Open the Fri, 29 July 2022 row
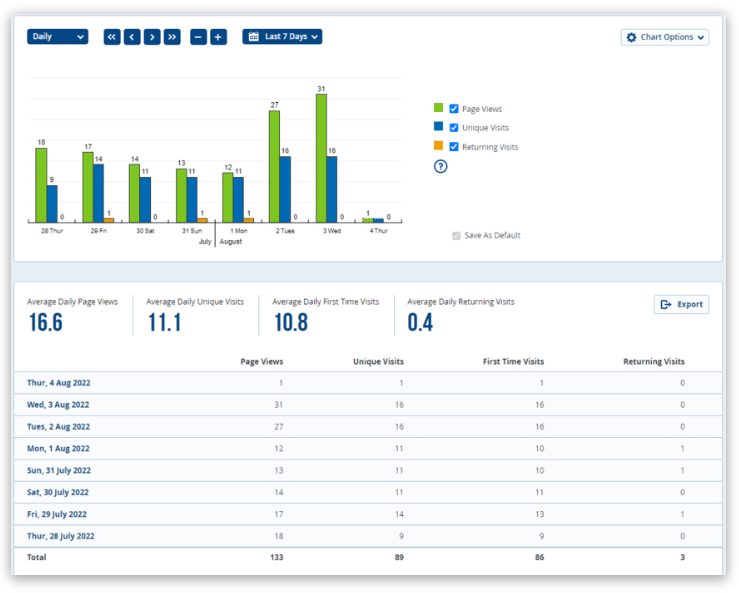Viewport: 739px width, 593px height. click(368, 514)
